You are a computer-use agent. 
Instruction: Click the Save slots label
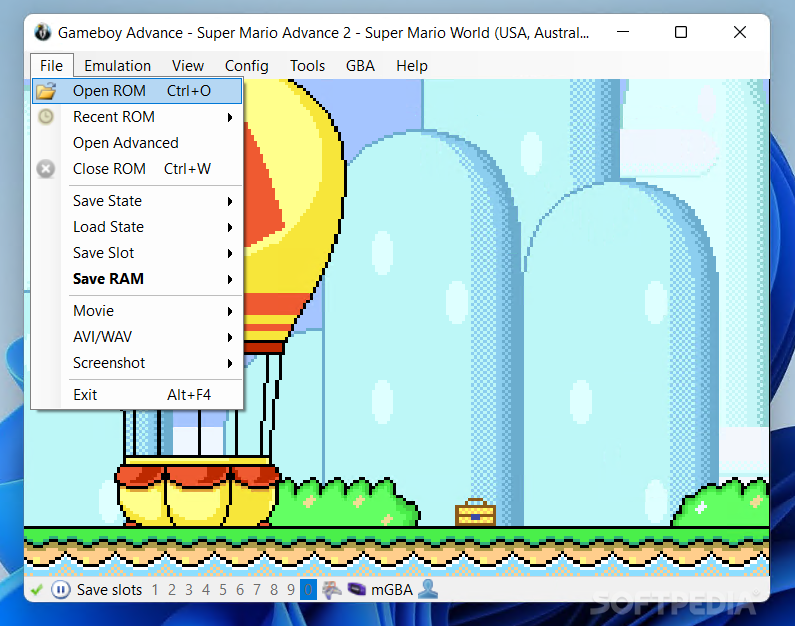pos(110,590)
